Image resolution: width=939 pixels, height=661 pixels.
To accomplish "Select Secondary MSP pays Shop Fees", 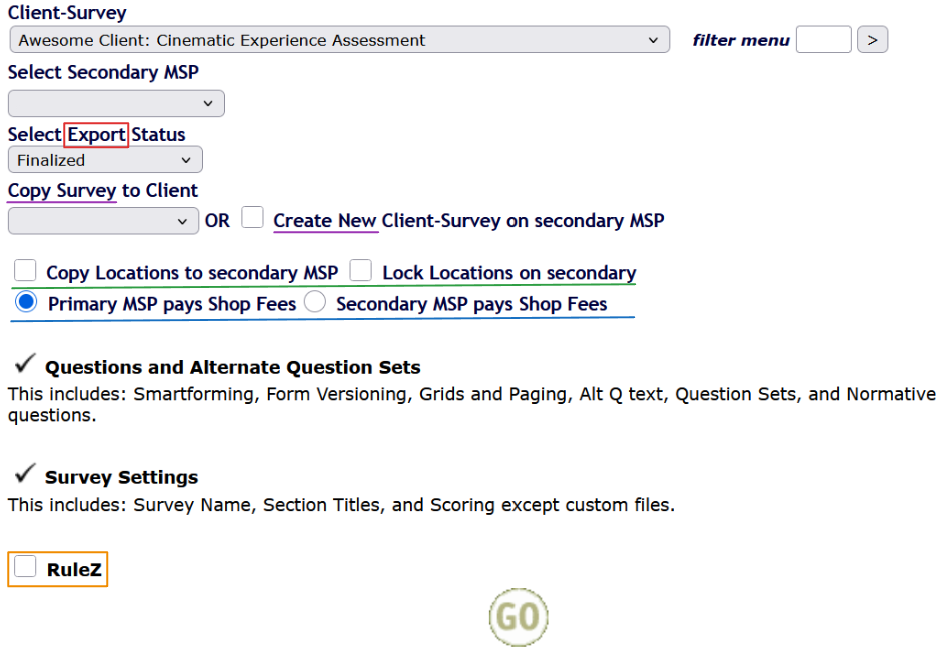I will coord(315,301).
